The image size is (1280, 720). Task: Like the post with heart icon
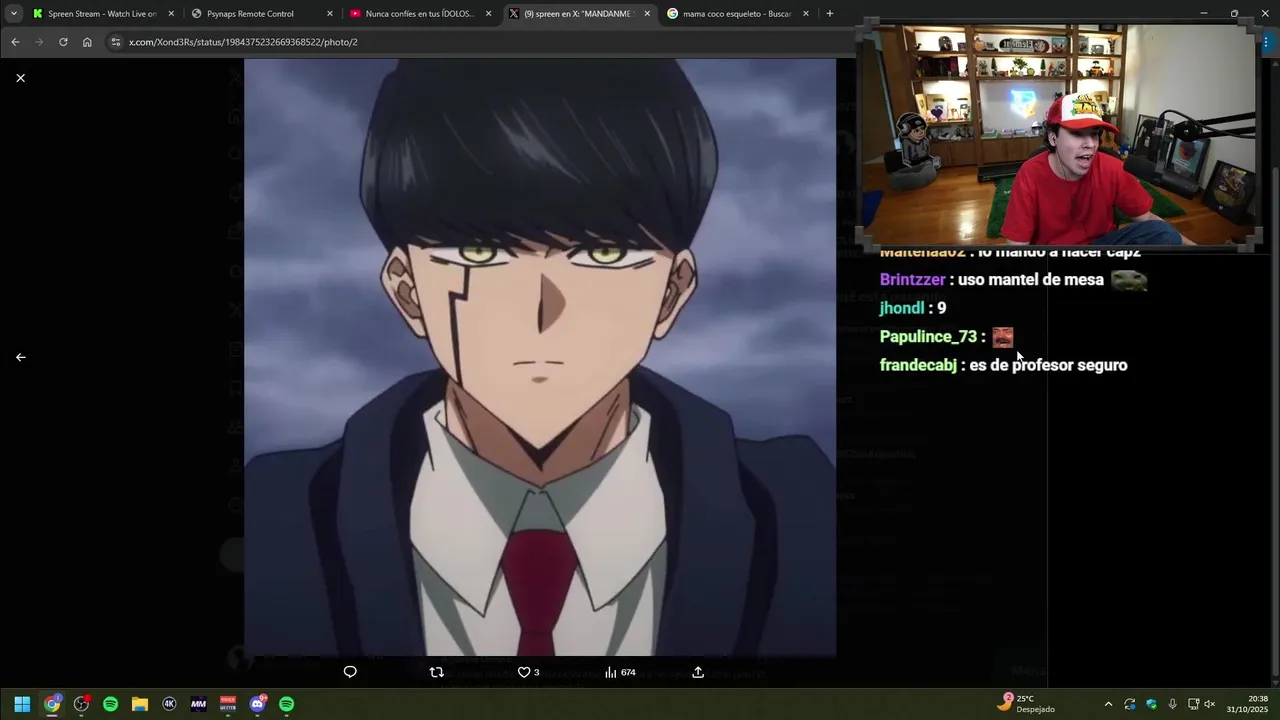pyautogui.click(x=523, y=672)
